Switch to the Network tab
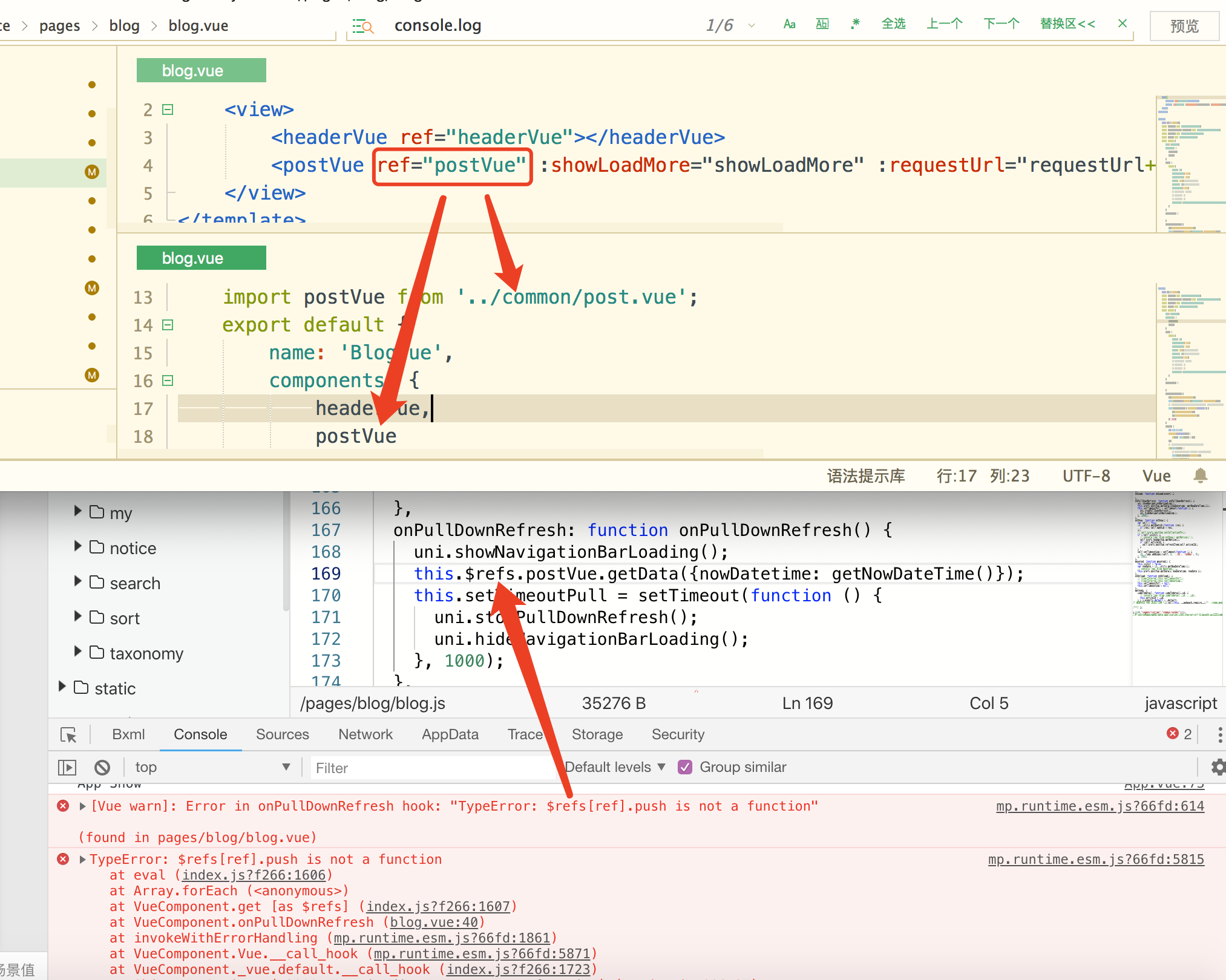 coord(365,734)
